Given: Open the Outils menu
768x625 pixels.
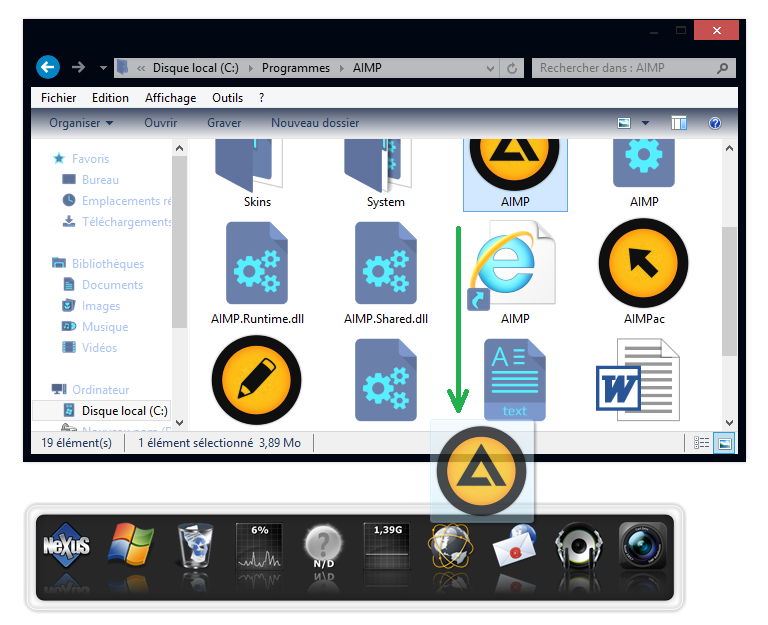Looking at the screenshot, I should point(227,97).
